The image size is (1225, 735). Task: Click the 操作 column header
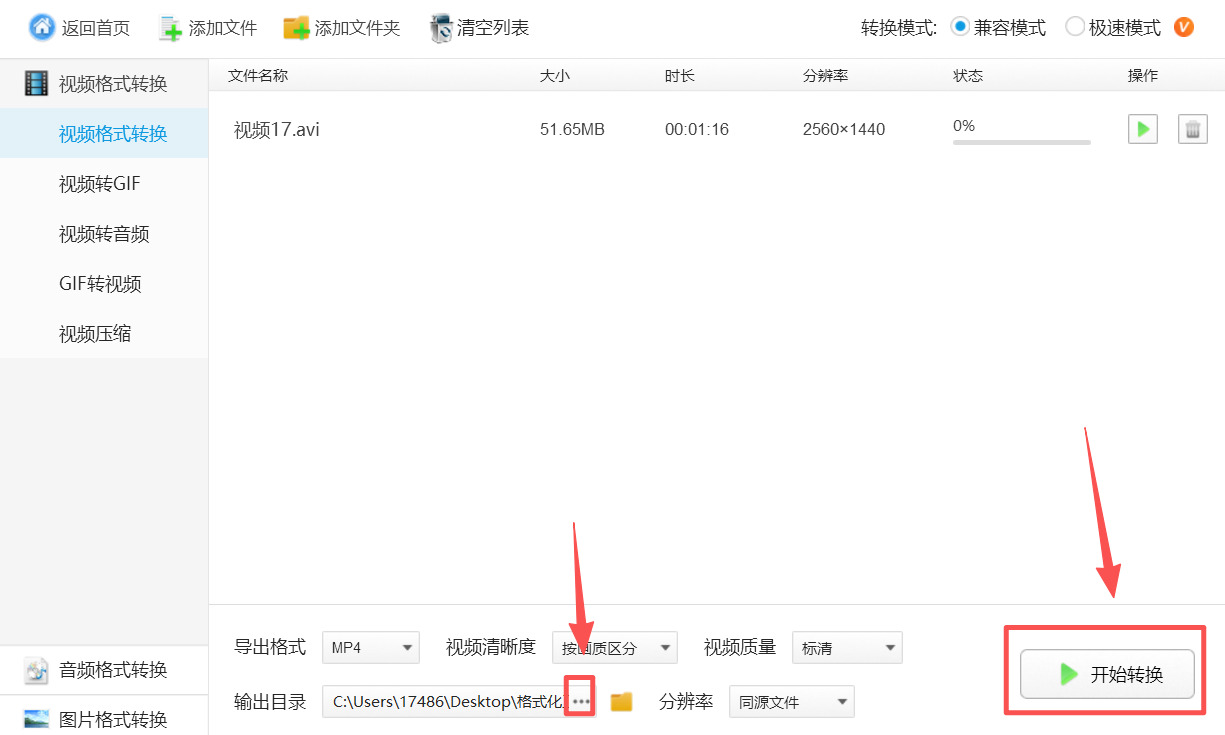coord(1143,76)
